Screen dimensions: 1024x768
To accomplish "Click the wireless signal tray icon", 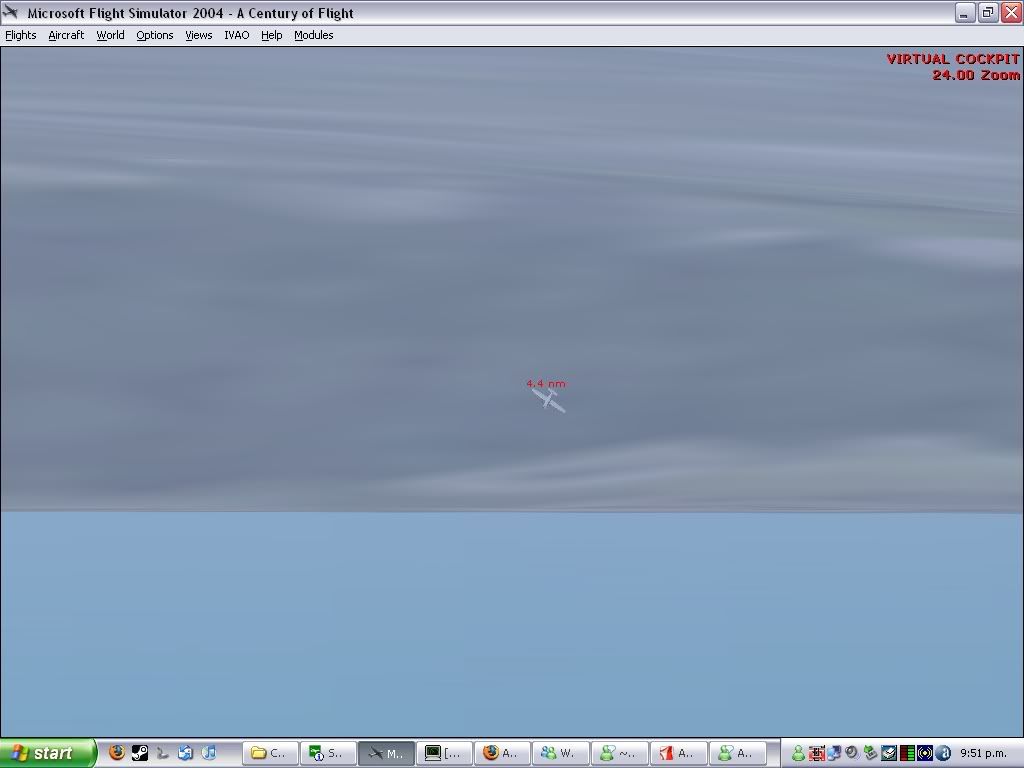I will coord(925,753).
